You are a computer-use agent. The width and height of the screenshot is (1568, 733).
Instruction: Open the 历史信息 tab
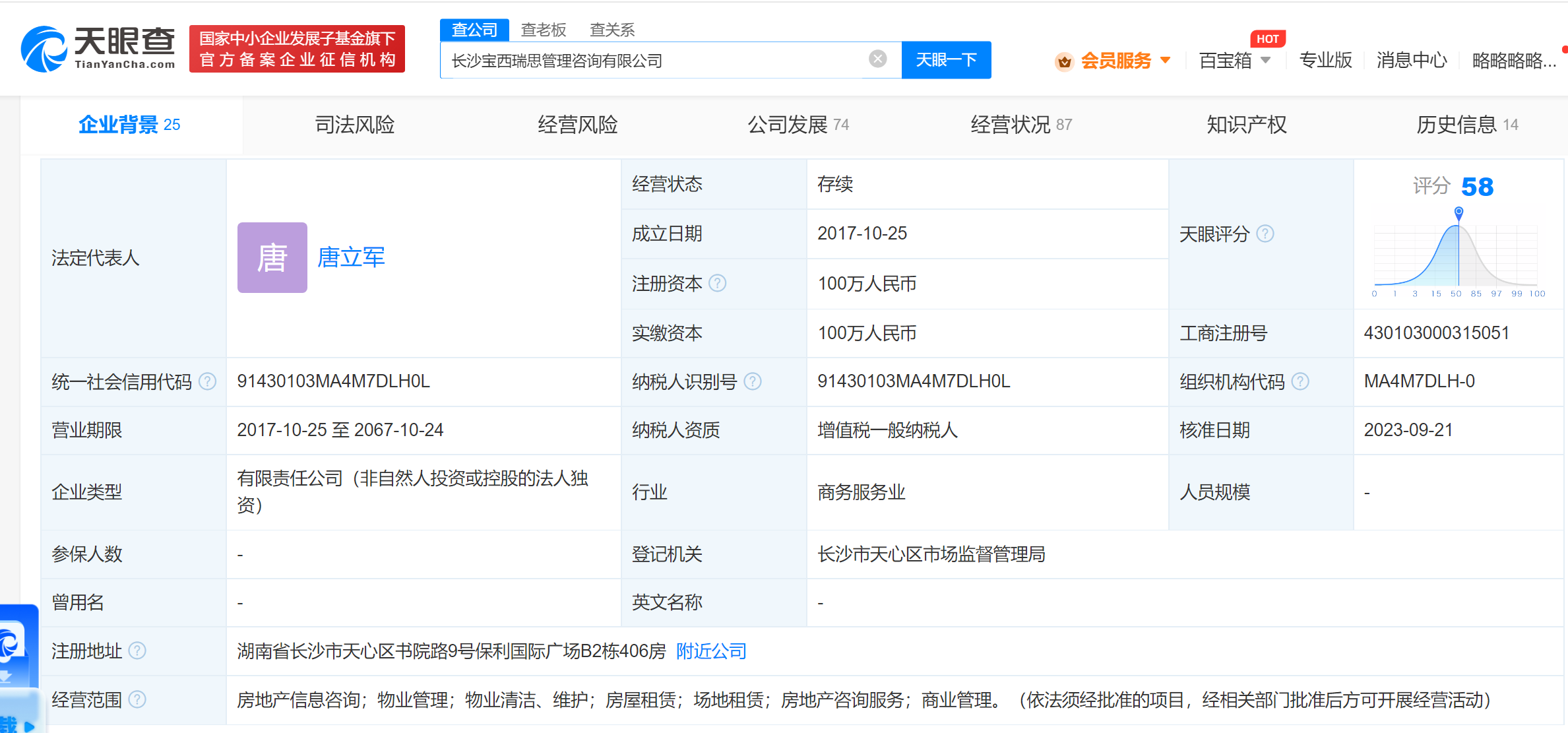[x=1467, y=125]
